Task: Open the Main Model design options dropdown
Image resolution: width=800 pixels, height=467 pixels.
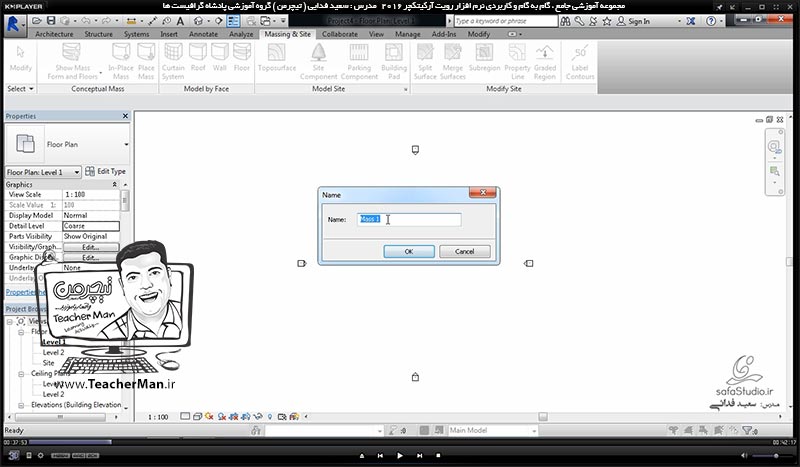Action: pyautogui.click(x=534, y=431)
